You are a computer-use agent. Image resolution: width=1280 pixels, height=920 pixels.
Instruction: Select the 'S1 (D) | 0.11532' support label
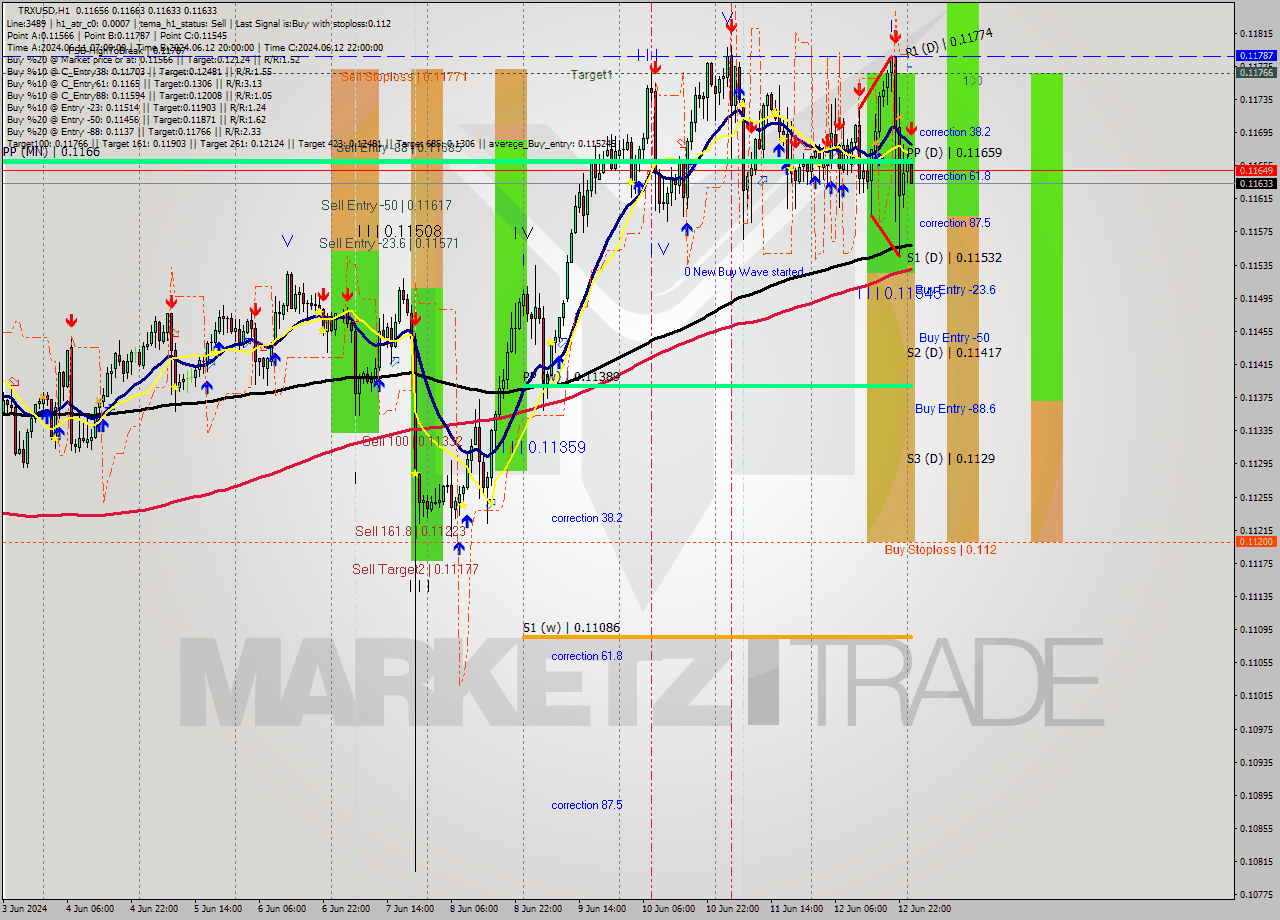[x=954, y=258]
